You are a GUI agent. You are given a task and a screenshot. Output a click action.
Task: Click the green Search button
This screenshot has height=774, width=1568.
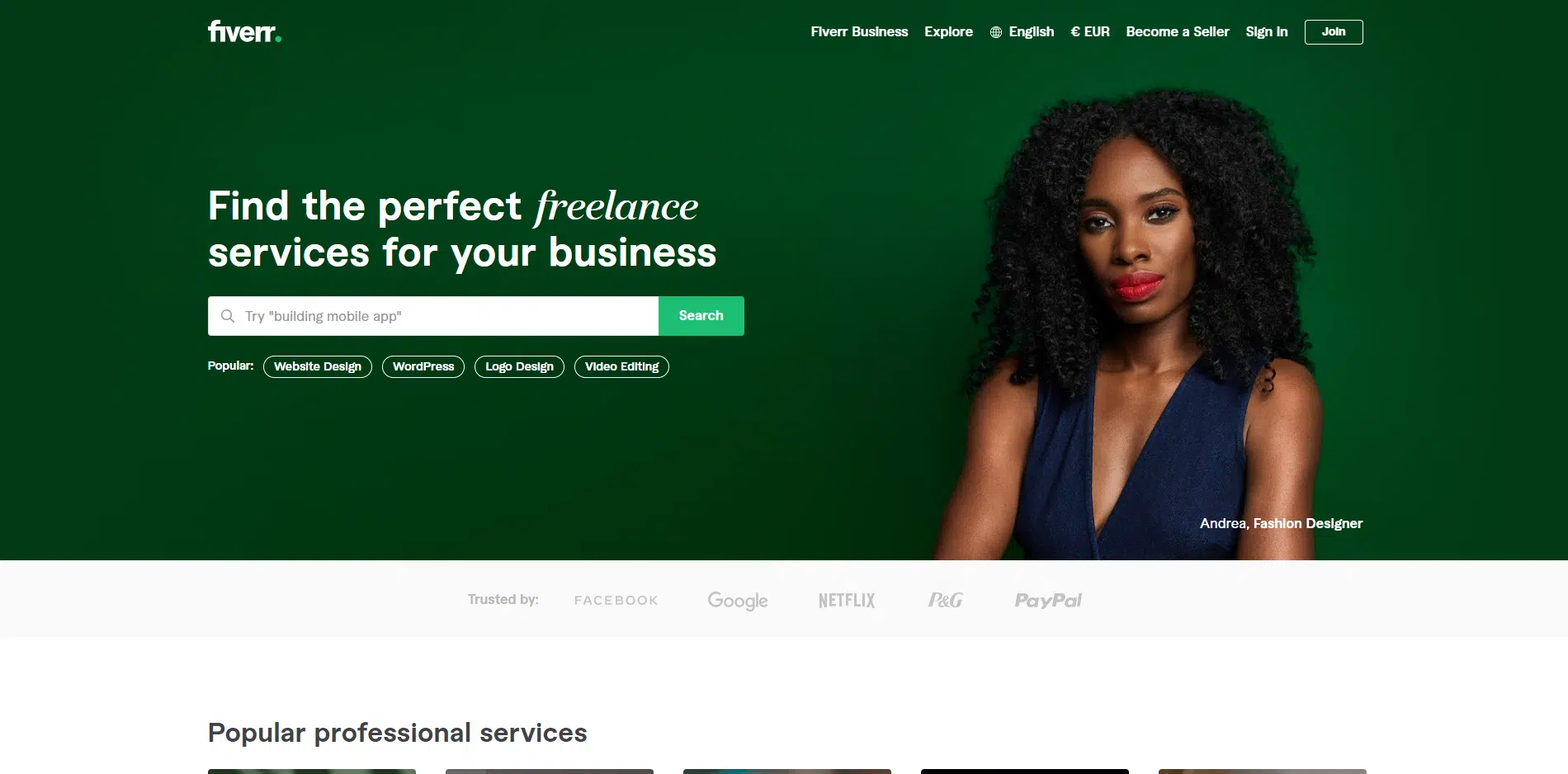click(701, 316)
